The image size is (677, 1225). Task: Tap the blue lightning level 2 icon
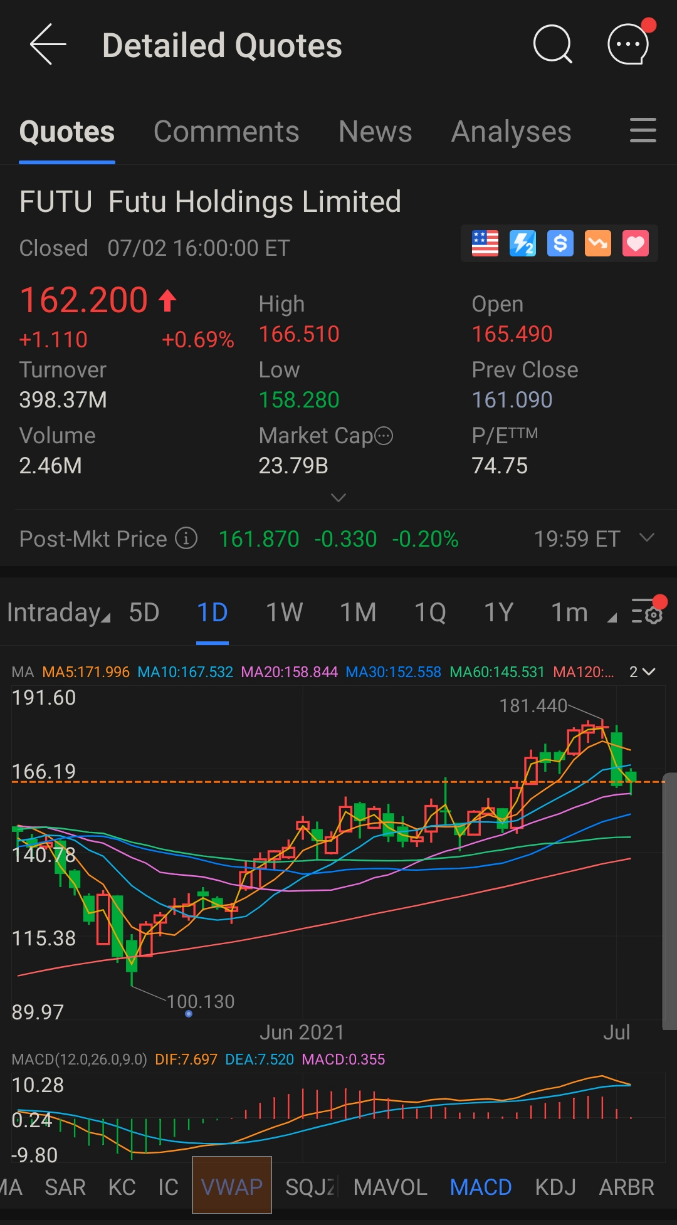[x=523, y=243]
